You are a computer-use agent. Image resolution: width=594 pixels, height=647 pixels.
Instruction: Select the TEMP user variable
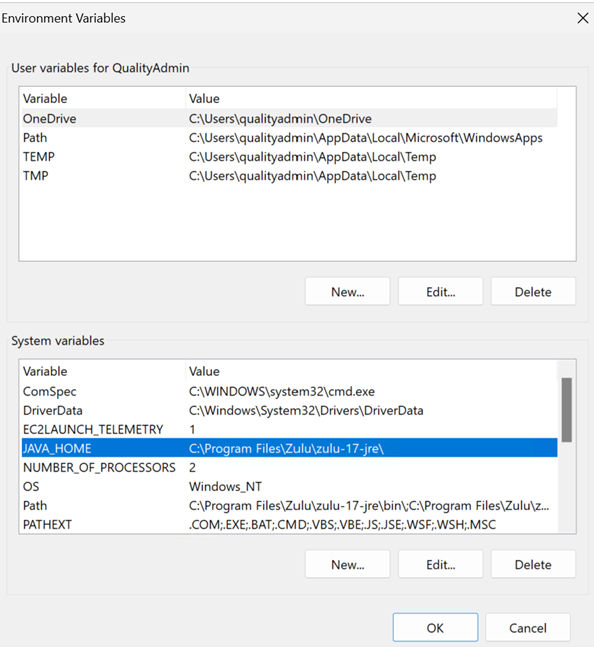(x=289, y=156)
